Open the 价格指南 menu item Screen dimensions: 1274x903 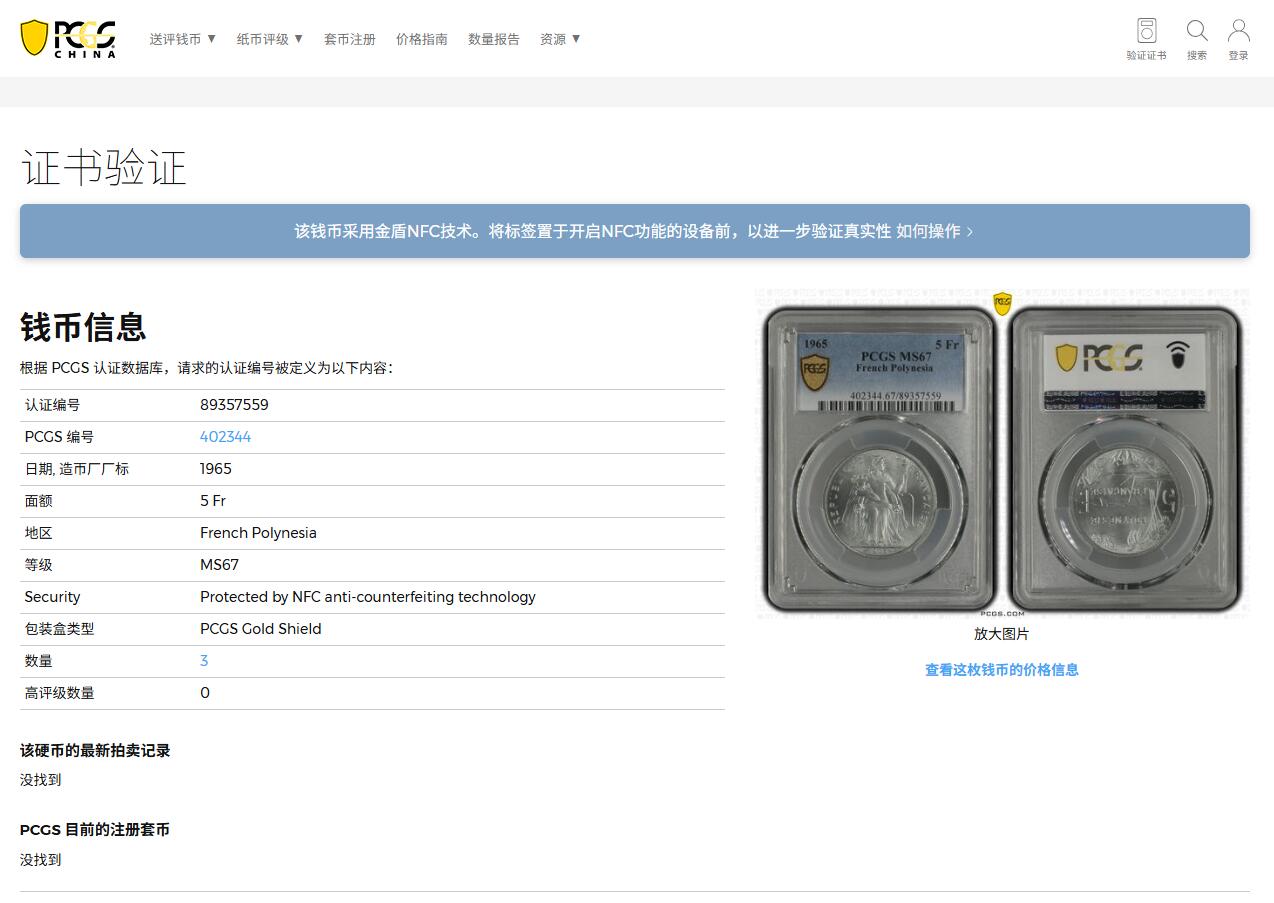pos(421,39)
